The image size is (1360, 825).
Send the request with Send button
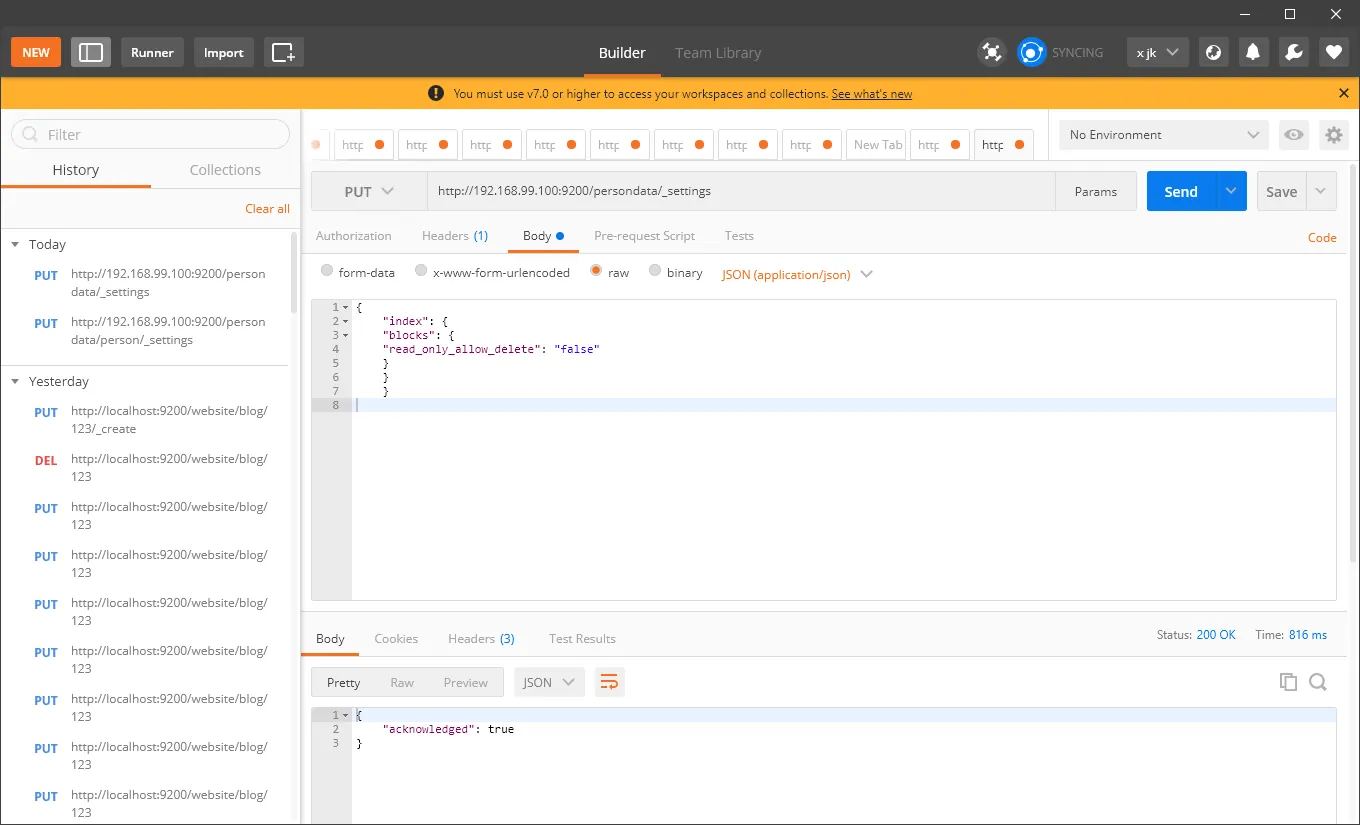click(1181, 191)
